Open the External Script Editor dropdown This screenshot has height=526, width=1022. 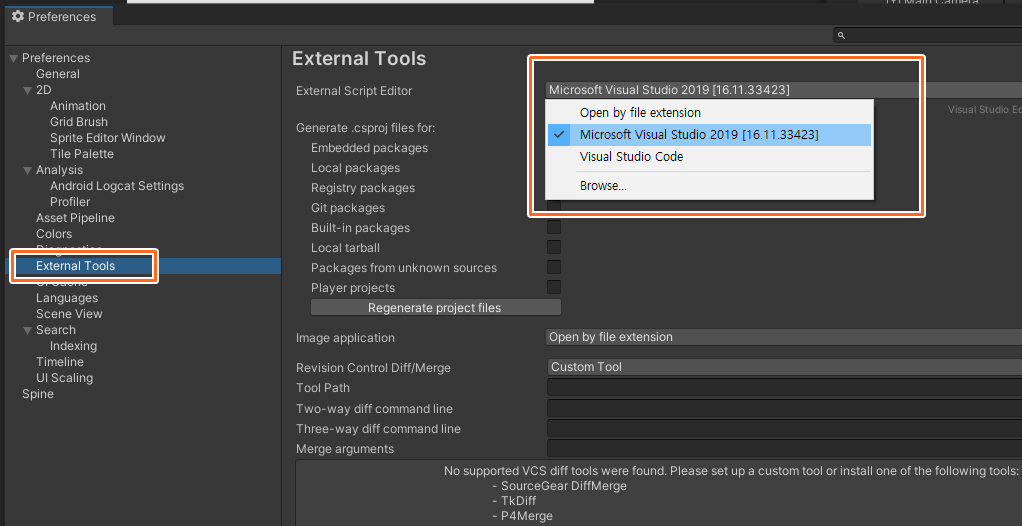(783, 91)
